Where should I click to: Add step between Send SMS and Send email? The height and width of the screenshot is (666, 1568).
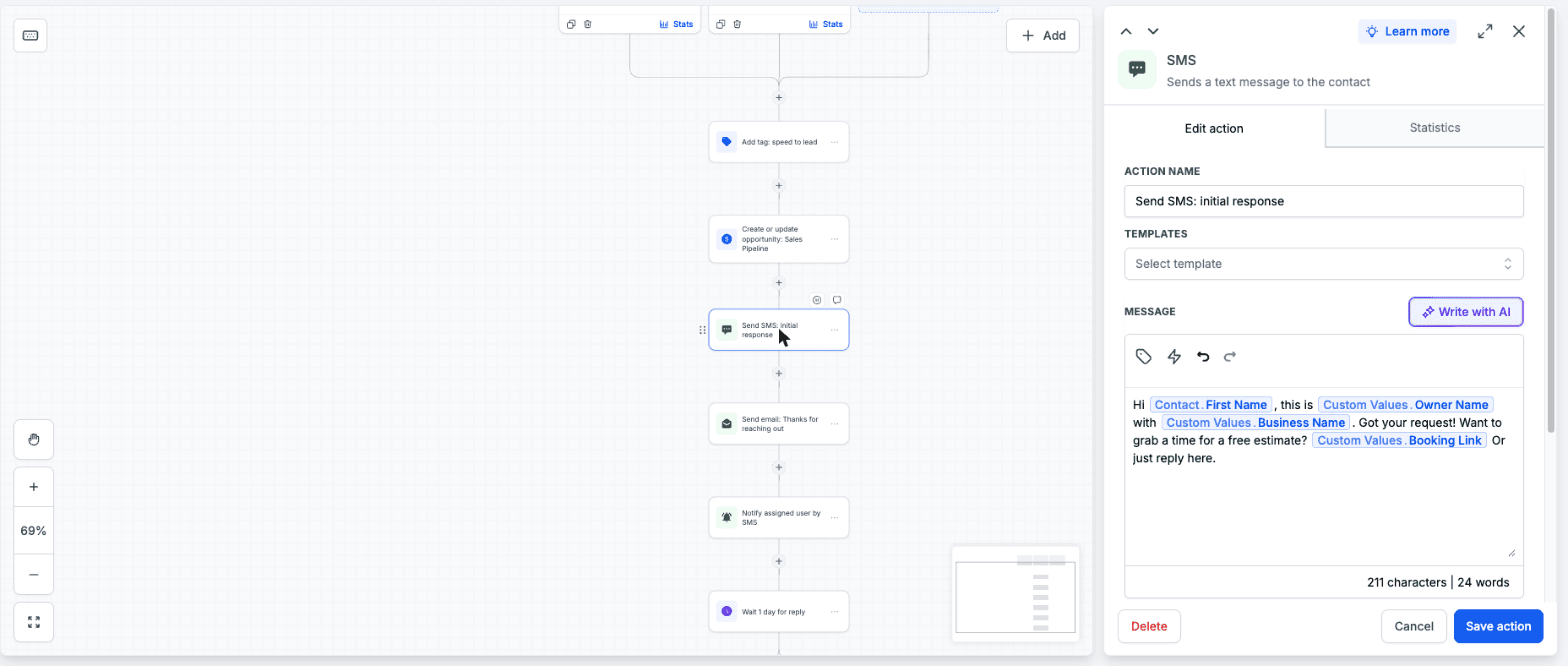tap(779, 373)
